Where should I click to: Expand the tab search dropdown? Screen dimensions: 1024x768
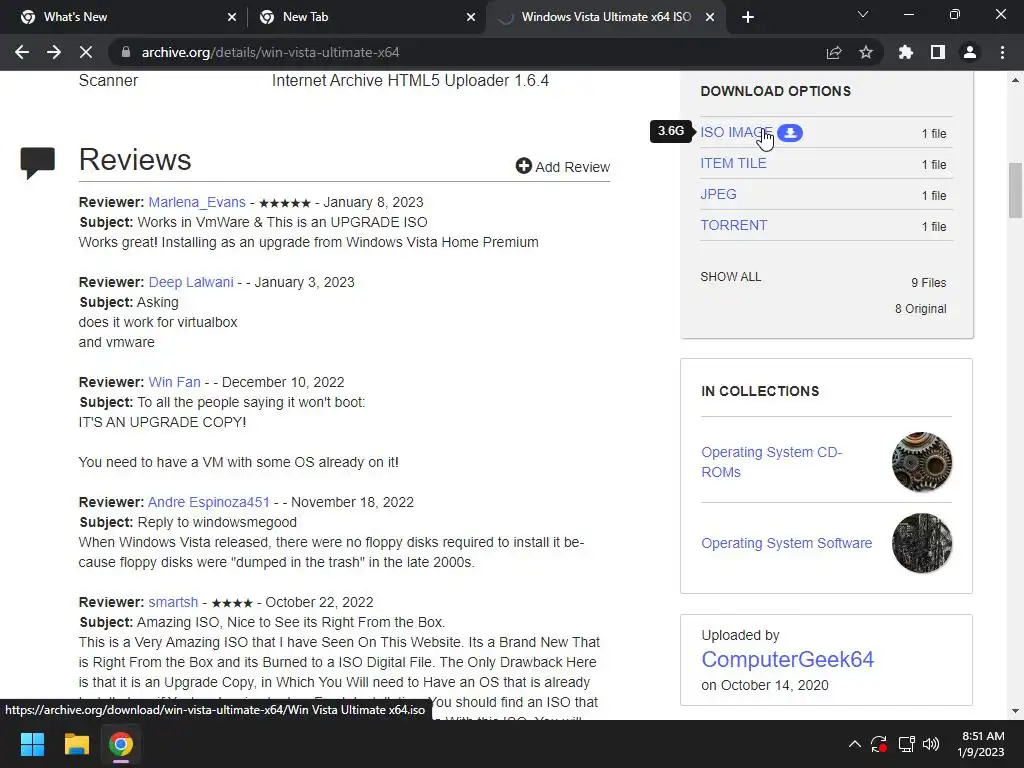click(863, 14)
